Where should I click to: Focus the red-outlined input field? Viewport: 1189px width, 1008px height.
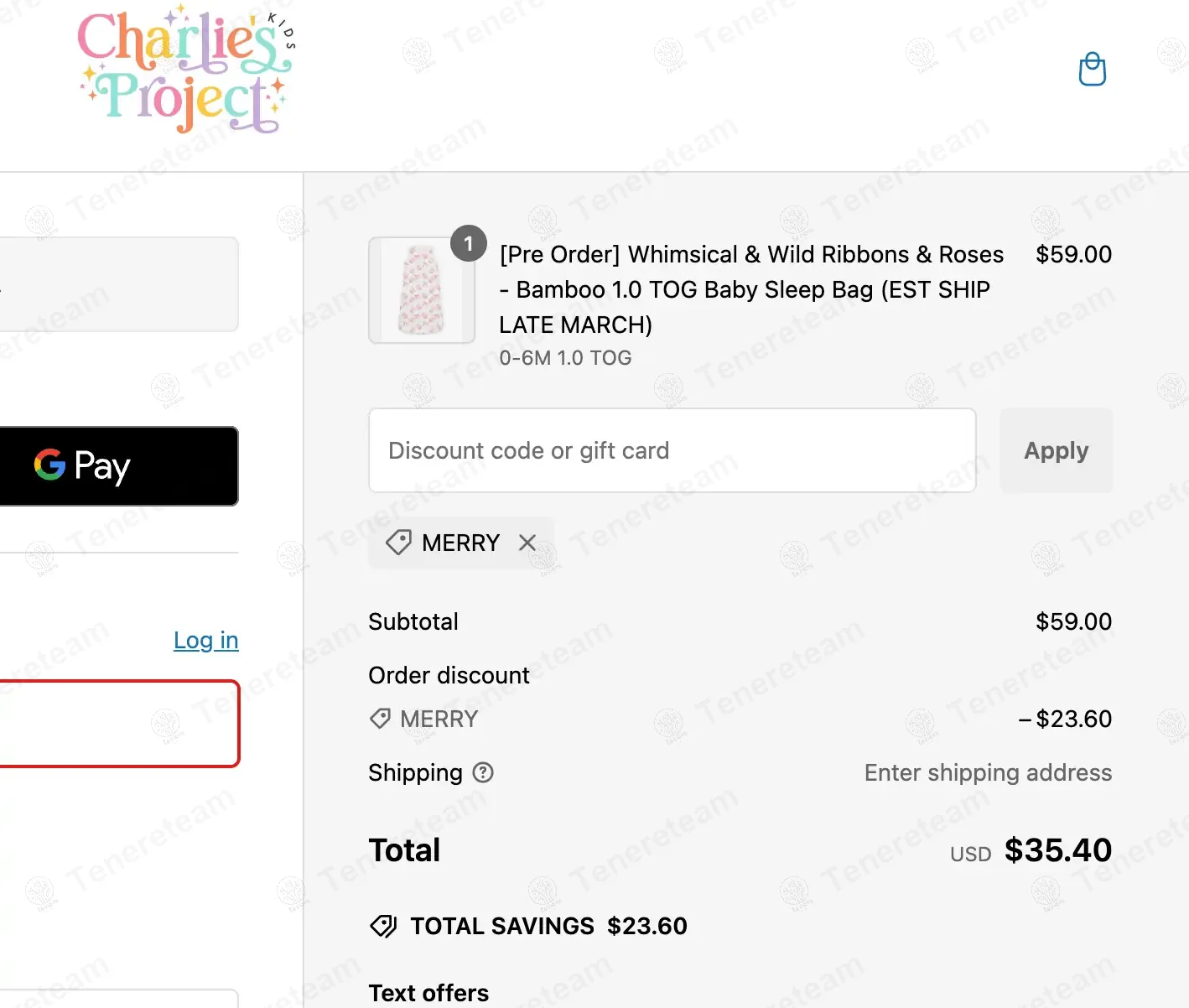(x=117, y=724)
